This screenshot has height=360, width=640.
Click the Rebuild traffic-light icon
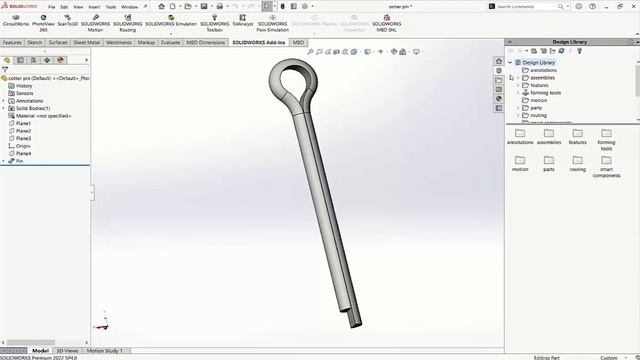[282, 6]
